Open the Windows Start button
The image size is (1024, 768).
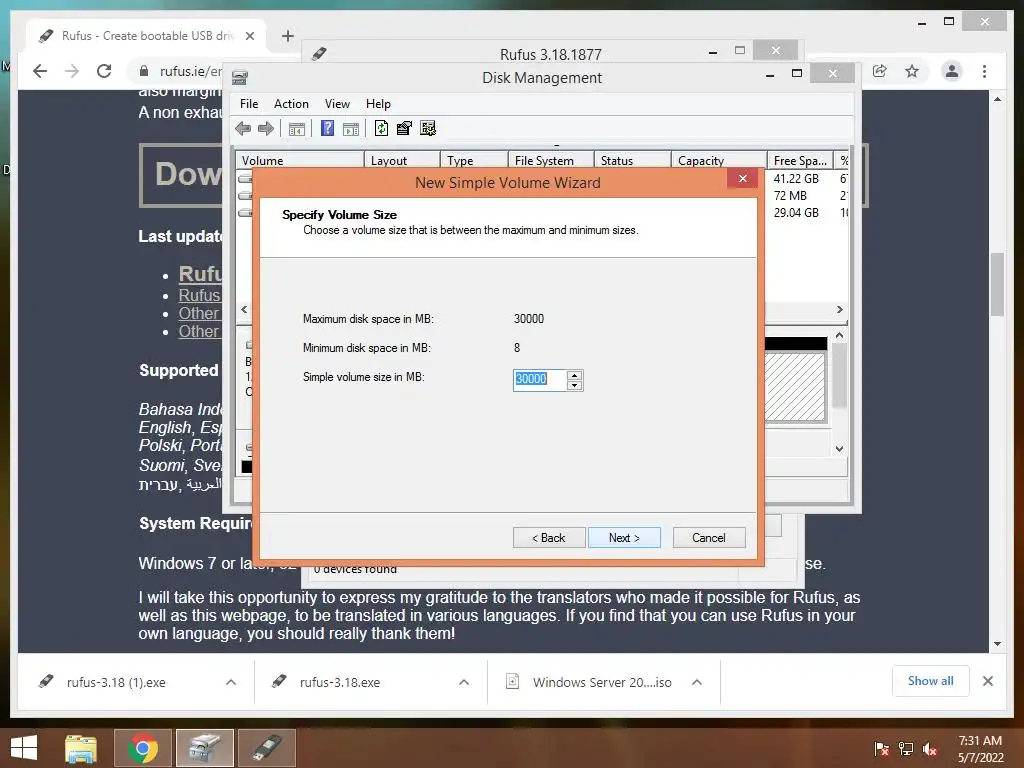24,748
